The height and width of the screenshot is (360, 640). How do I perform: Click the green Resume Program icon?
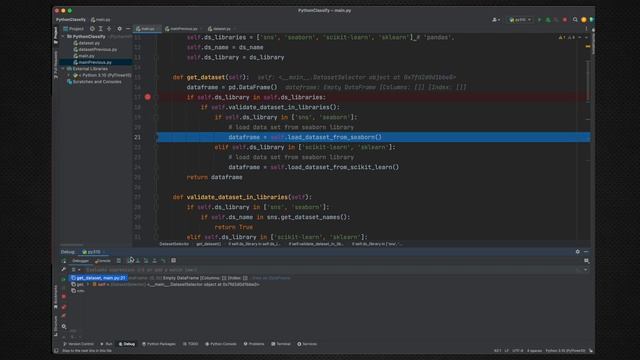click(x=63, y=279)
